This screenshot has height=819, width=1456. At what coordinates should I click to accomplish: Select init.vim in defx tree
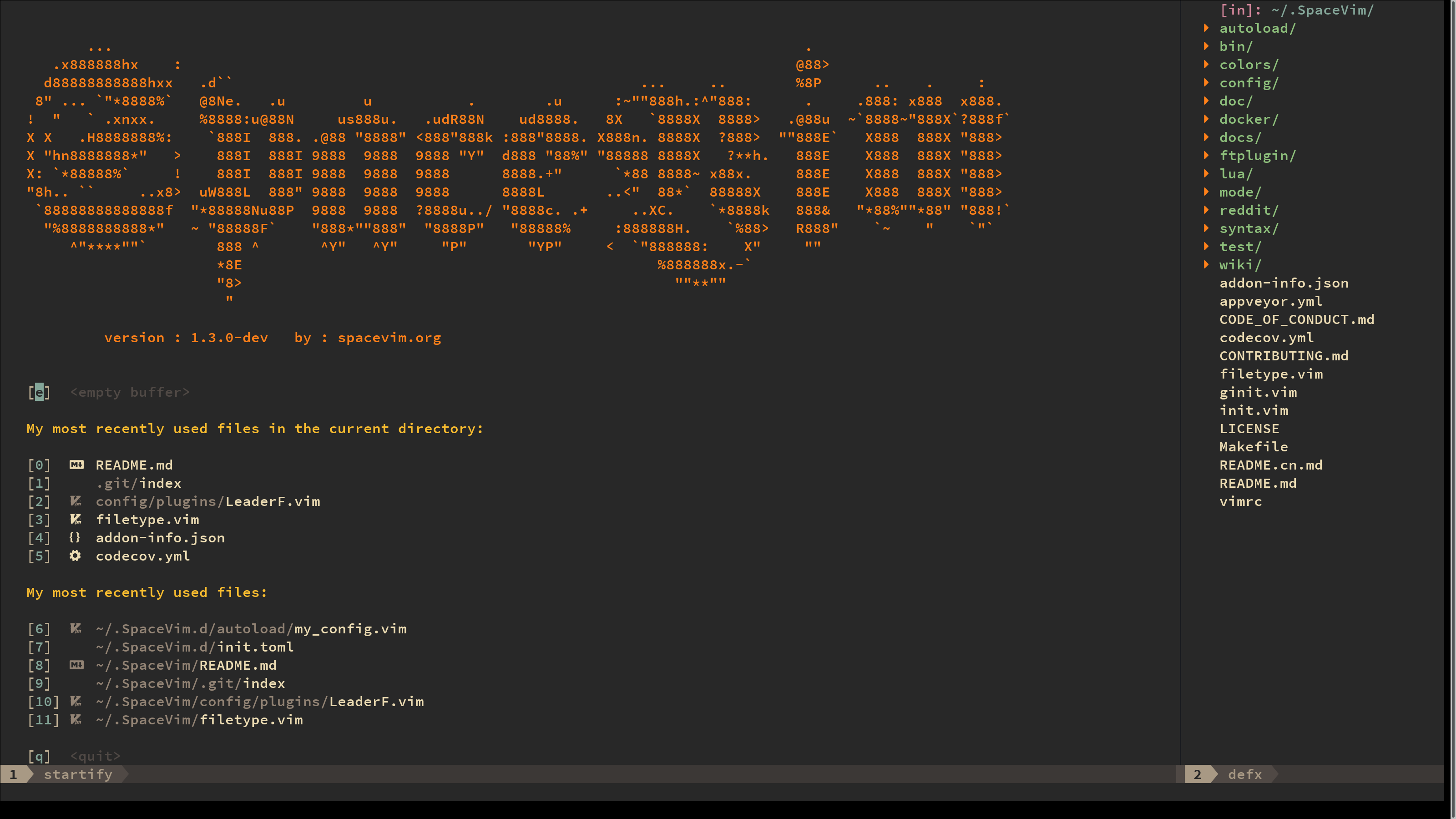pyautogui.click(x=1254, y=410)
